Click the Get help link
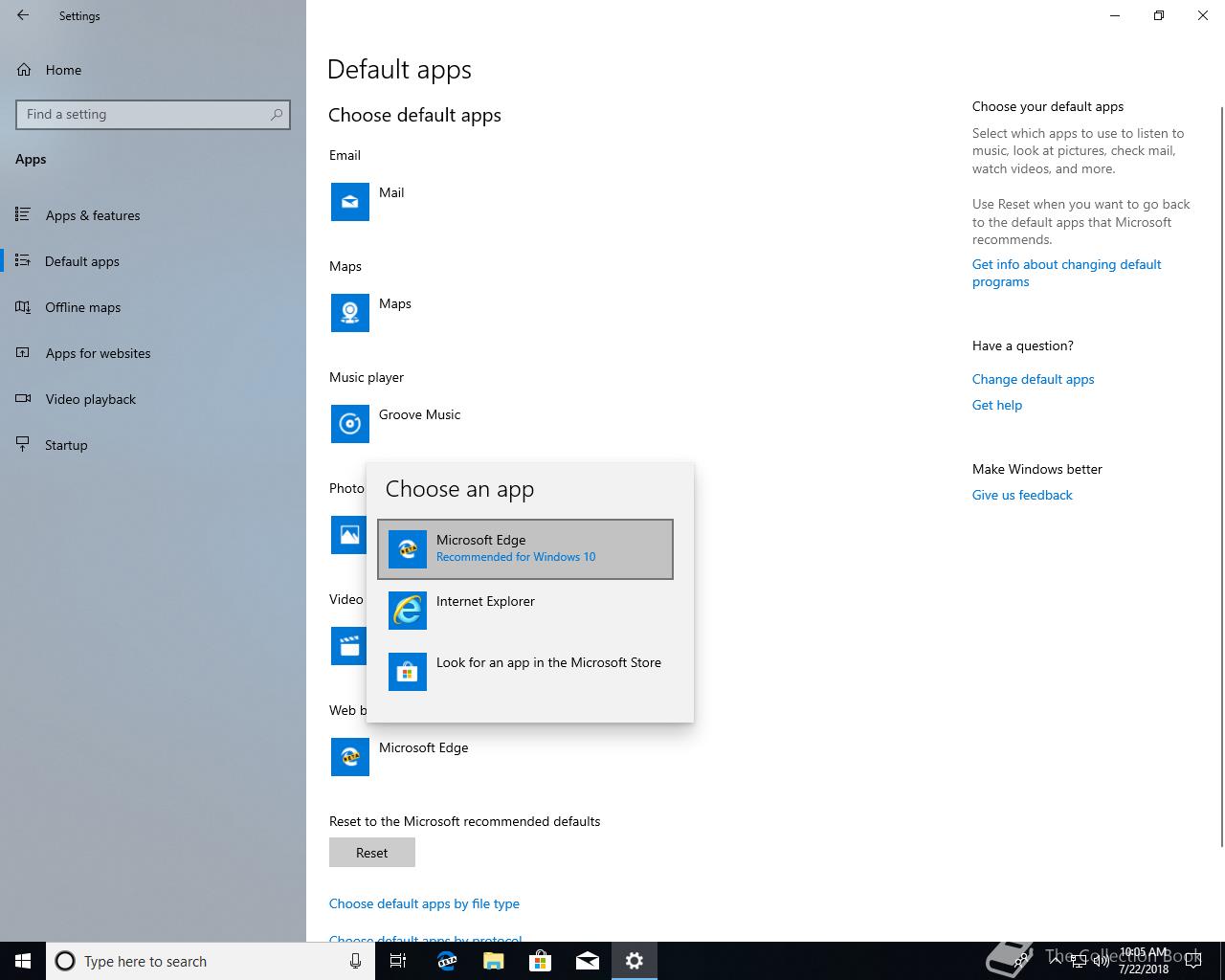This screenshot has height=980, width=1225. 997,405
